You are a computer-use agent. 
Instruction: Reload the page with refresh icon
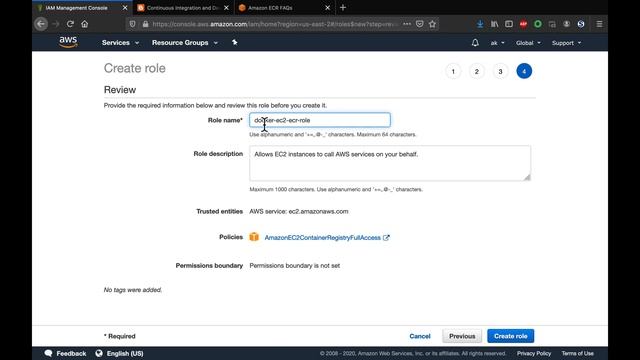70,24
